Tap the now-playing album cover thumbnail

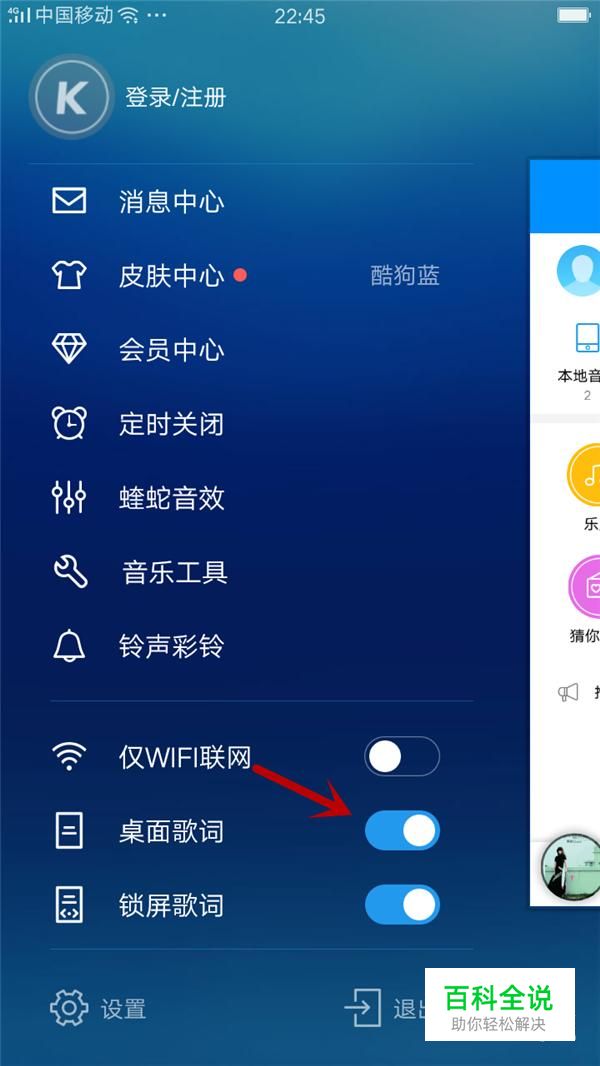[x=570, y=867]
